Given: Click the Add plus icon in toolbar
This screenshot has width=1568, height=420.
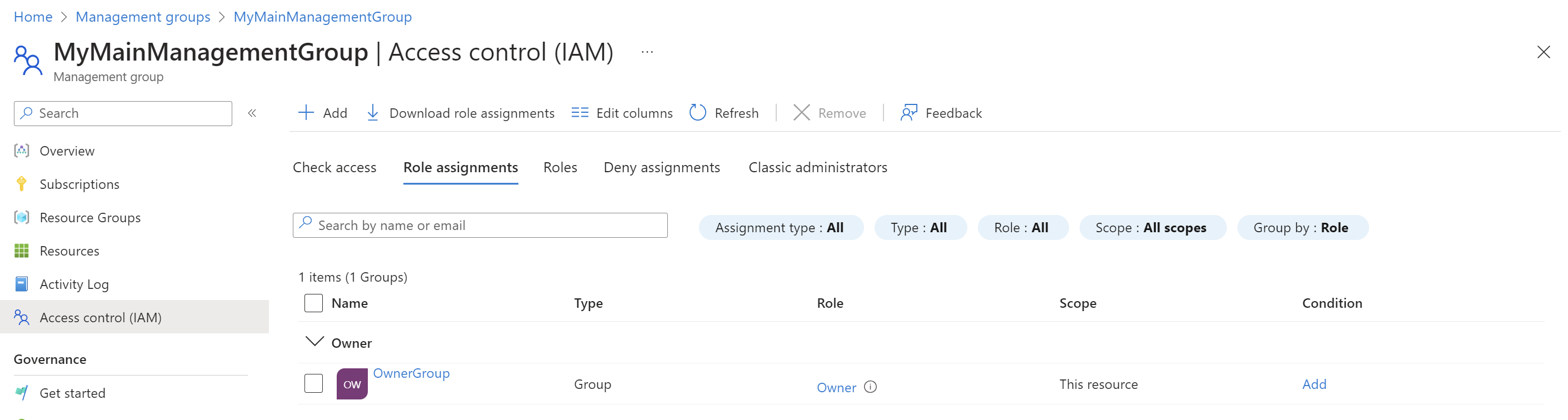Looking at the screenshot, I should [306, 113].
